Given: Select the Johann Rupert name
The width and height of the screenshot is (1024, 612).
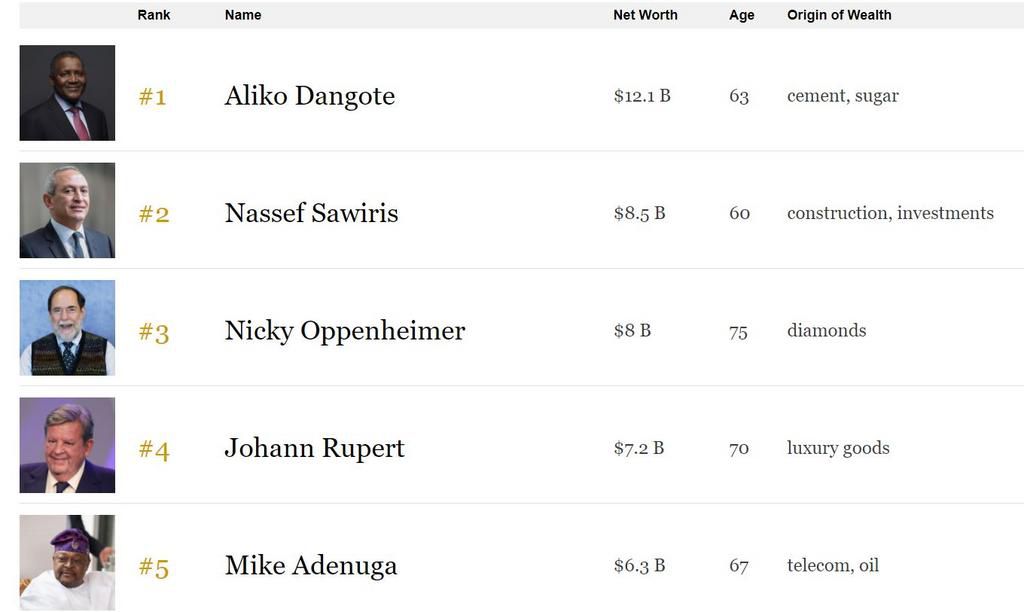Looking at the screenshot, I should pos(314,448).
